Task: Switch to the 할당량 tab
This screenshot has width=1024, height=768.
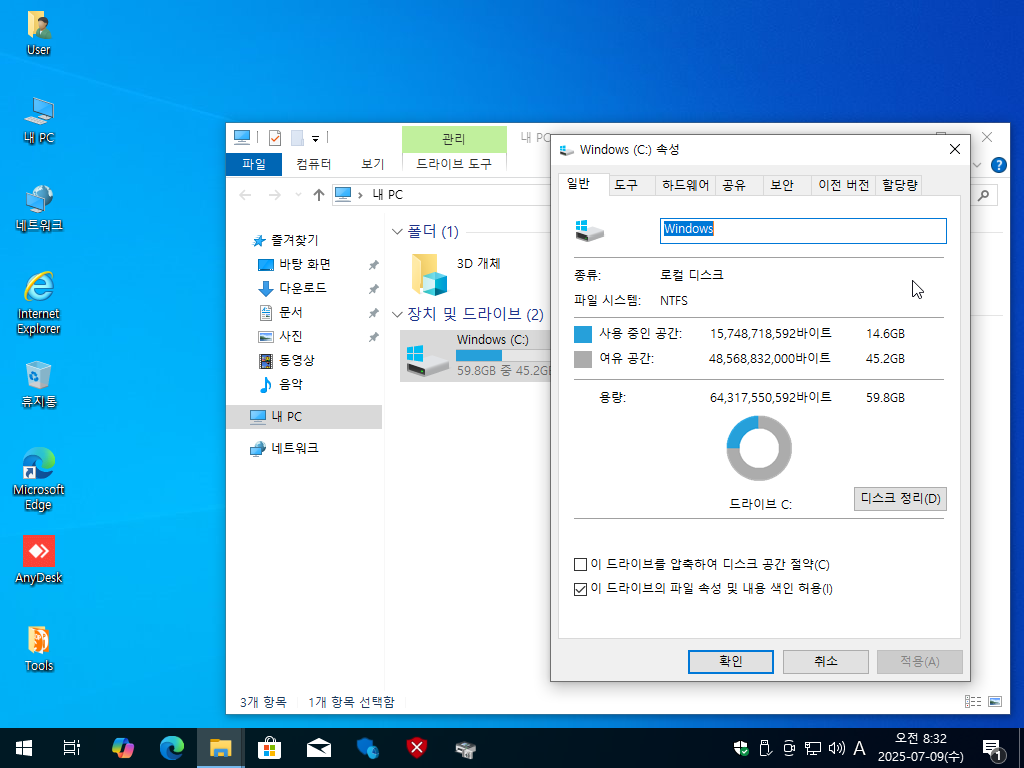Action: pos(899,185)
